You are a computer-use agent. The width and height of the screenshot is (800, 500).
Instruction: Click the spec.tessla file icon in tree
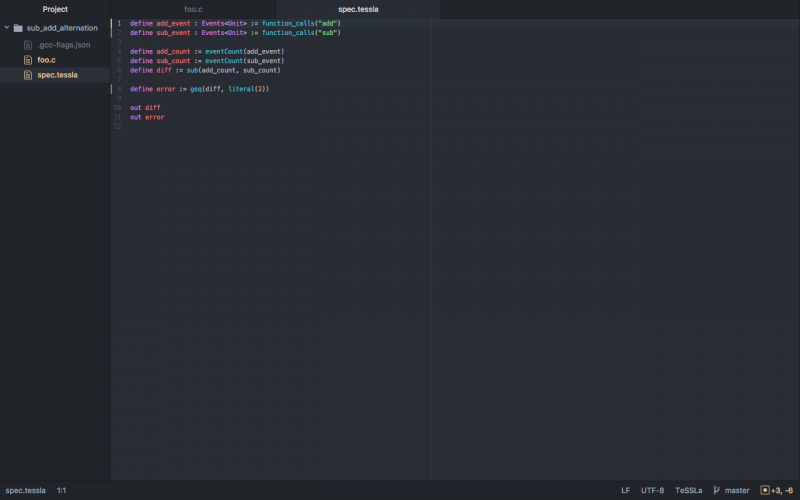28,75
